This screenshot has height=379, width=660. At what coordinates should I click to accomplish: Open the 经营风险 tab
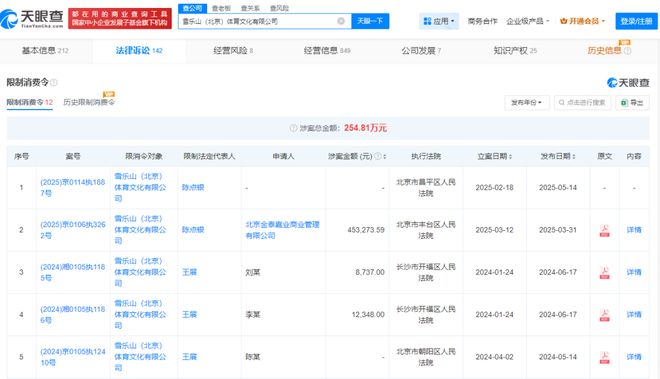[233, 51]
